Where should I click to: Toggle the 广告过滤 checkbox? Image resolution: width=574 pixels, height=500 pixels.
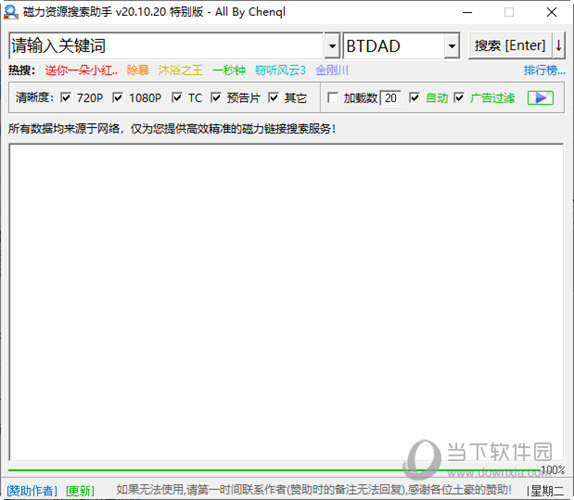click(459, 98)
